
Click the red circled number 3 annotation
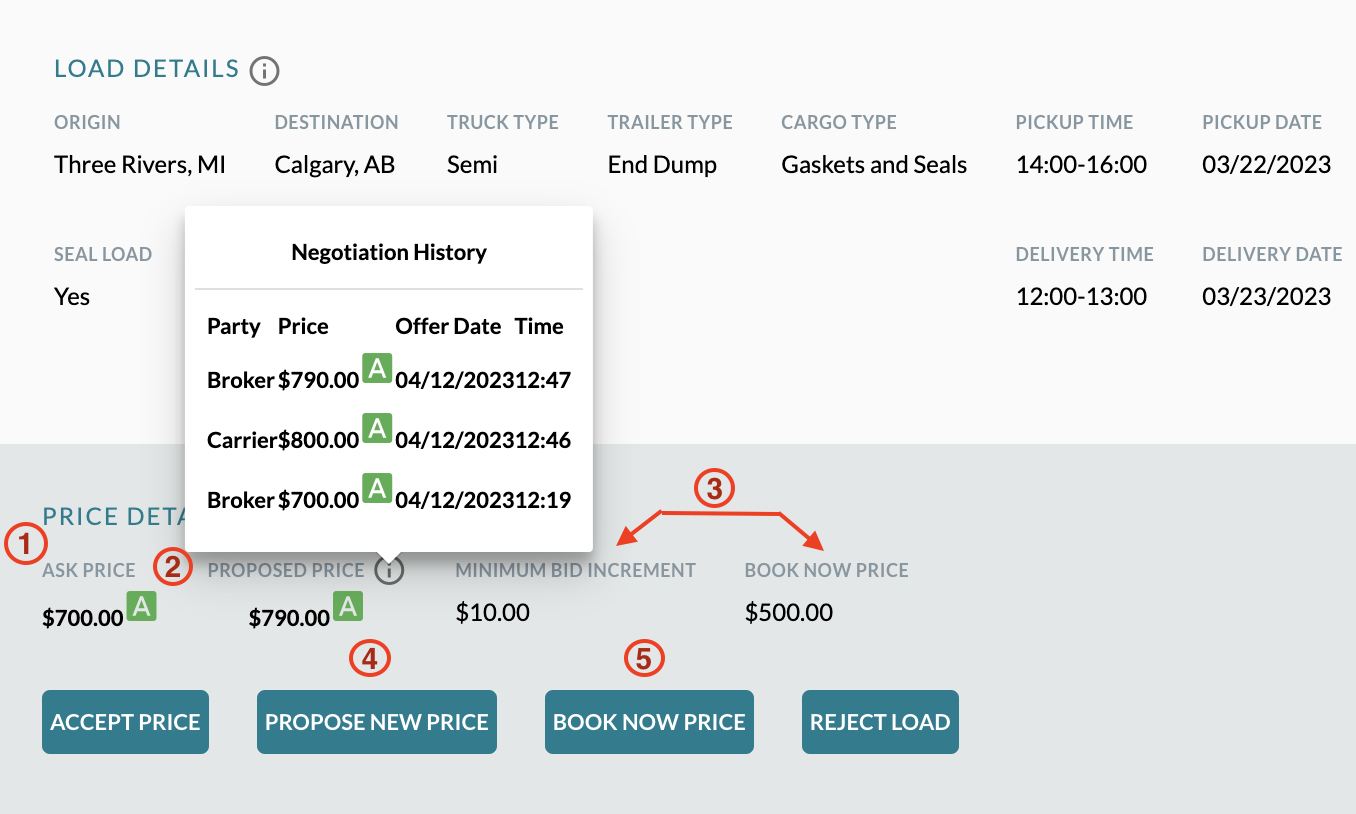715,489
